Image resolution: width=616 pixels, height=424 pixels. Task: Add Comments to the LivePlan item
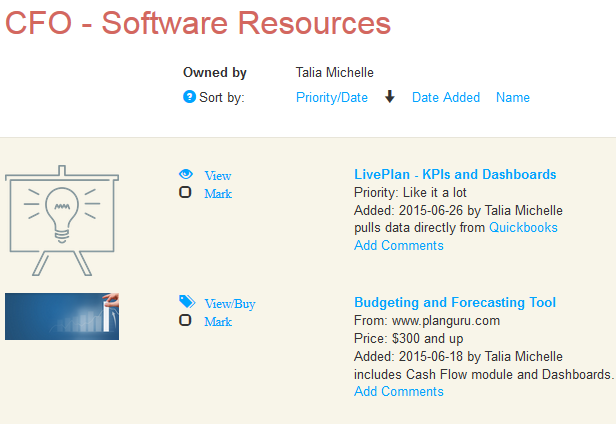point(399,245)
